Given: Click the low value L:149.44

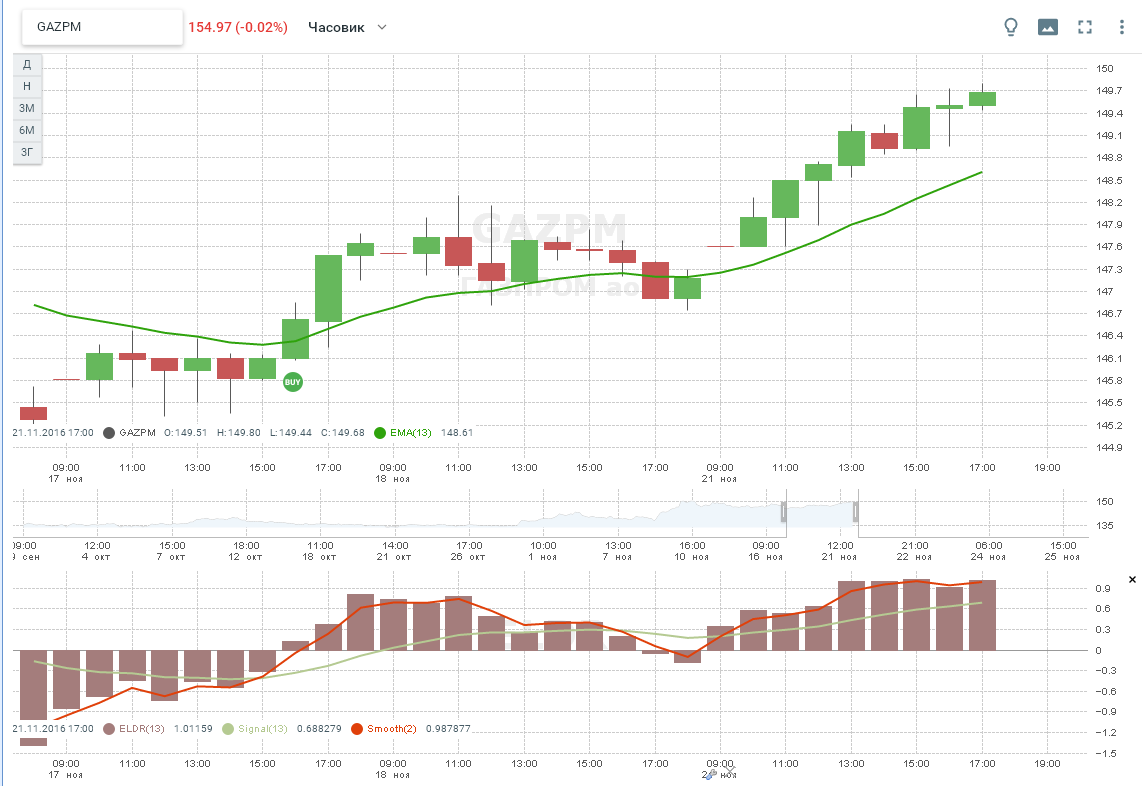Looking at the screenshot, I should (291, 433).
